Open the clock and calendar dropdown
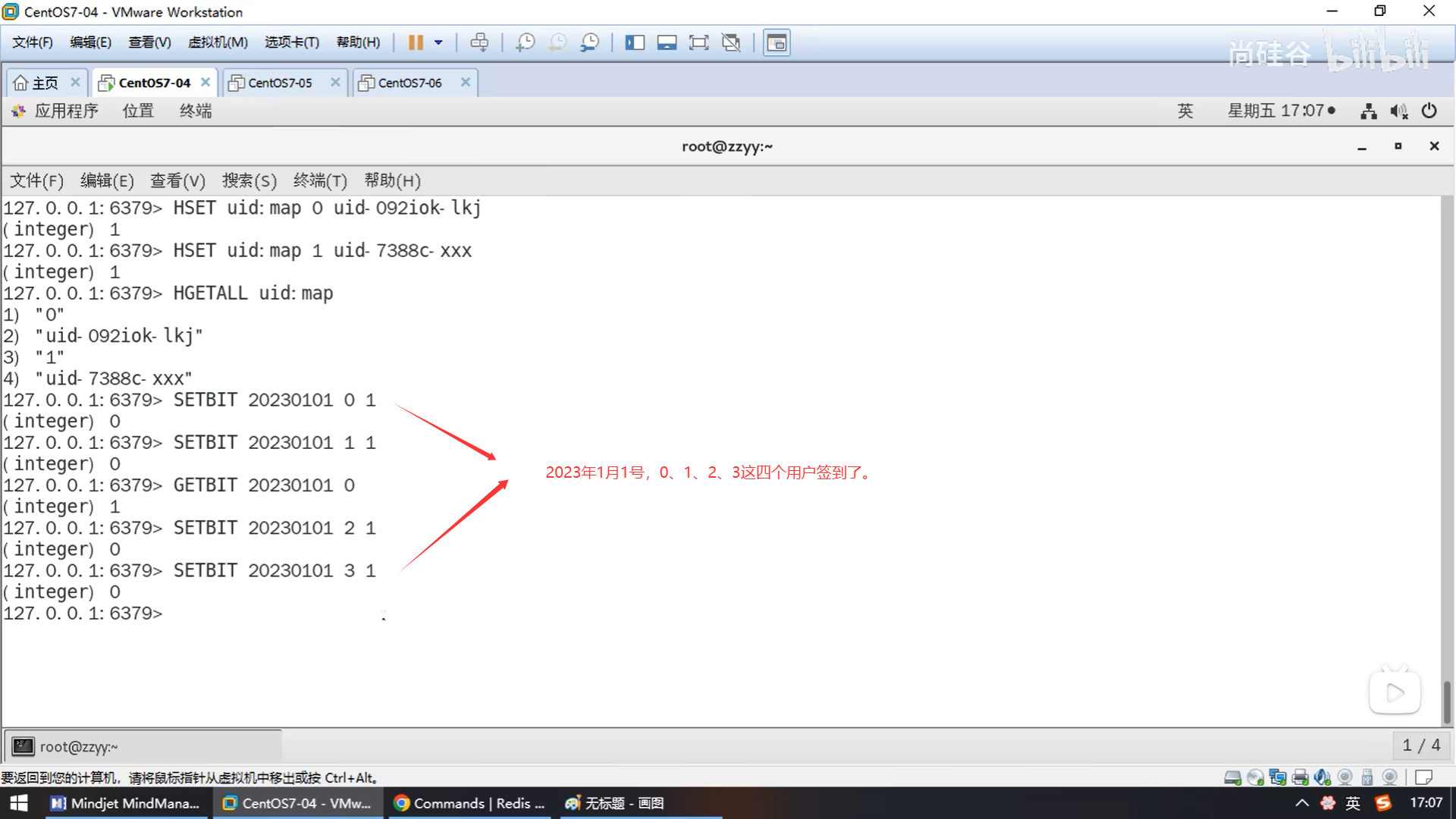This screenshot has height=819, width=1456. (x=1281, y=111)
